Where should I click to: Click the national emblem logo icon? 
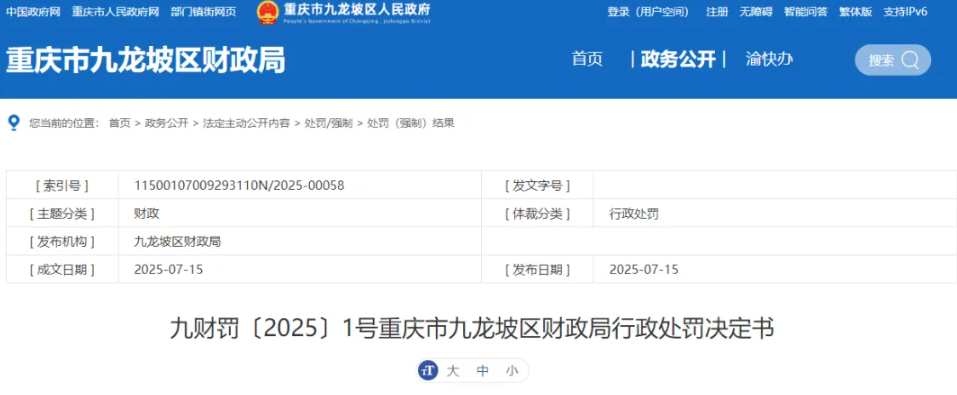coord(267,12)
